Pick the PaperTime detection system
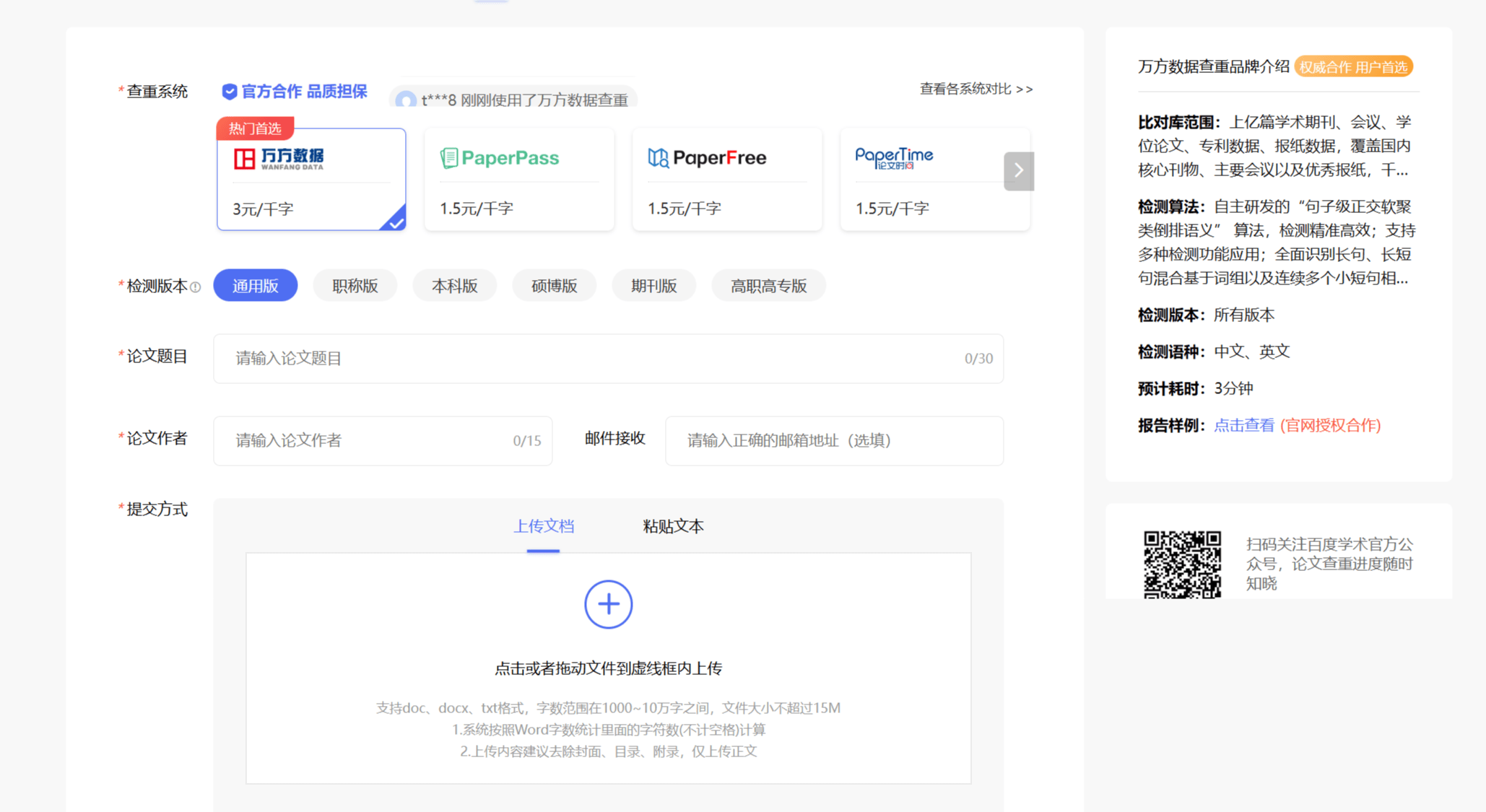This screenshot has width=1486, height=812. coord(934,179)
